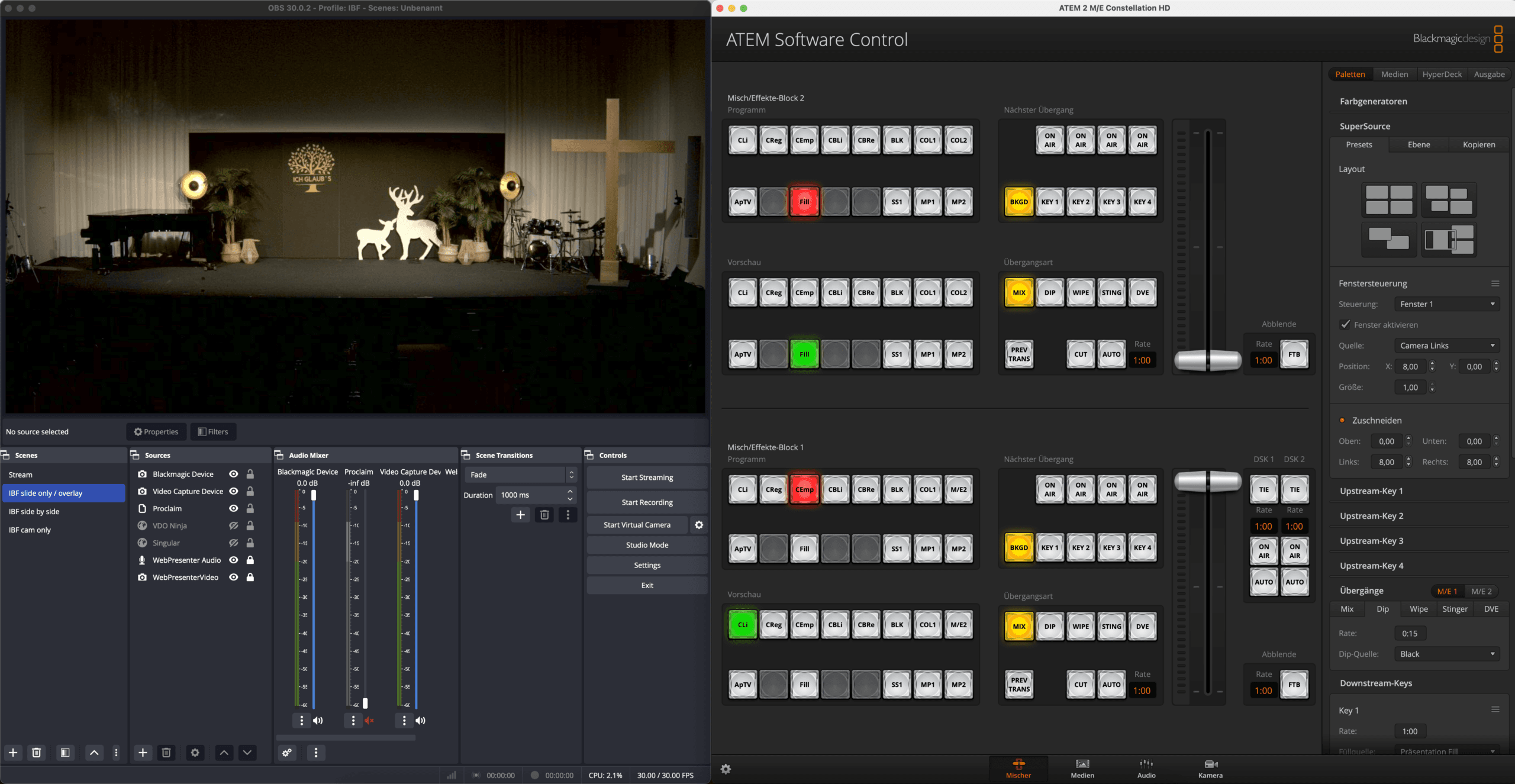Show the VDO Ninja source
Viewport: 1515px width, 784px height.
tap(234, 525)
